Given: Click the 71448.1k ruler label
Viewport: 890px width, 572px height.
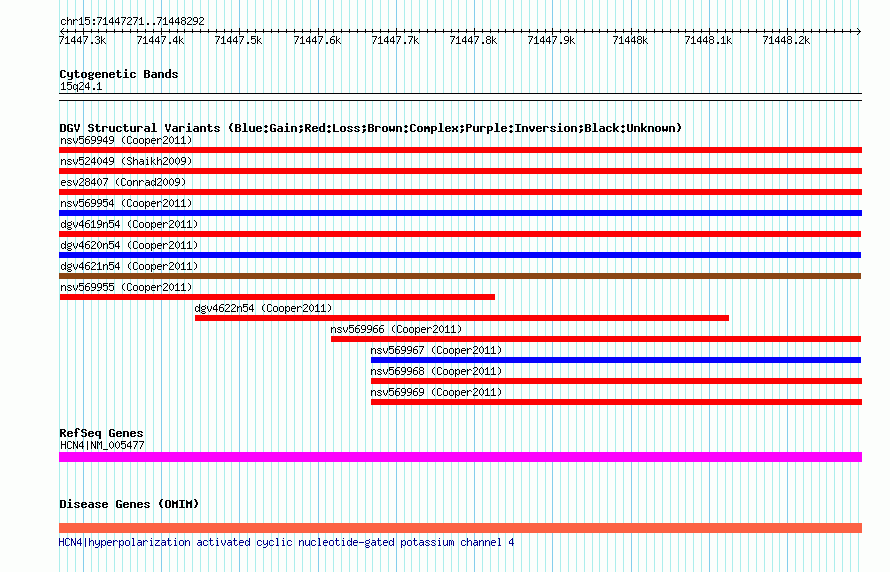Looking at the screenshot, I should point(708,40).
